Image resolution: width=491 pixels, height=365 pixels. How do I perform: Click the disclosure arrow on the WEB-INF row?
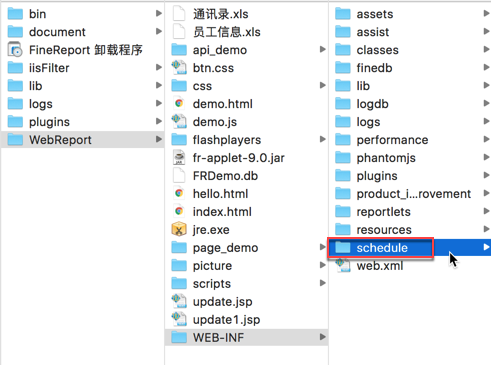tap(322, 337)
